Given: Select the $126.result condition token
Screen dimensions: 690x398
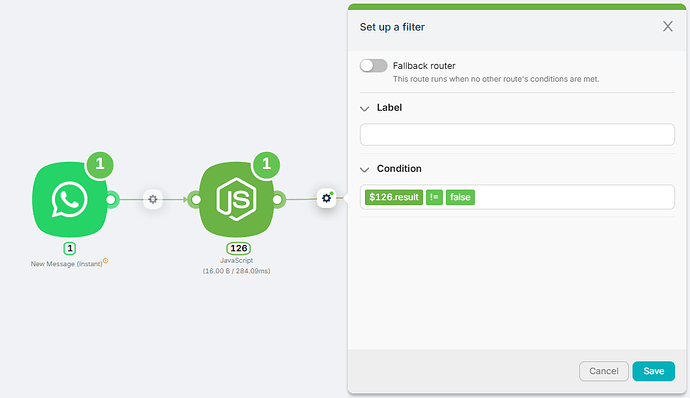Looking at the screenshot, I should (394, 197).
